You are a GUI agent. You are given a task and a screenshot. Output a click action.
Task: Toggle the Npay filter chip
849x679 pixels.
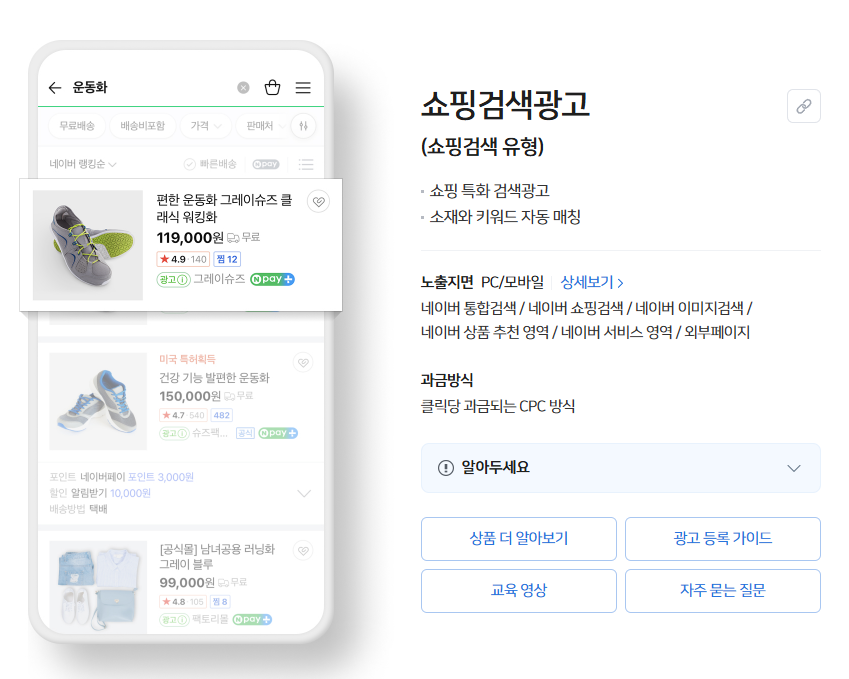tap(266, 164)
